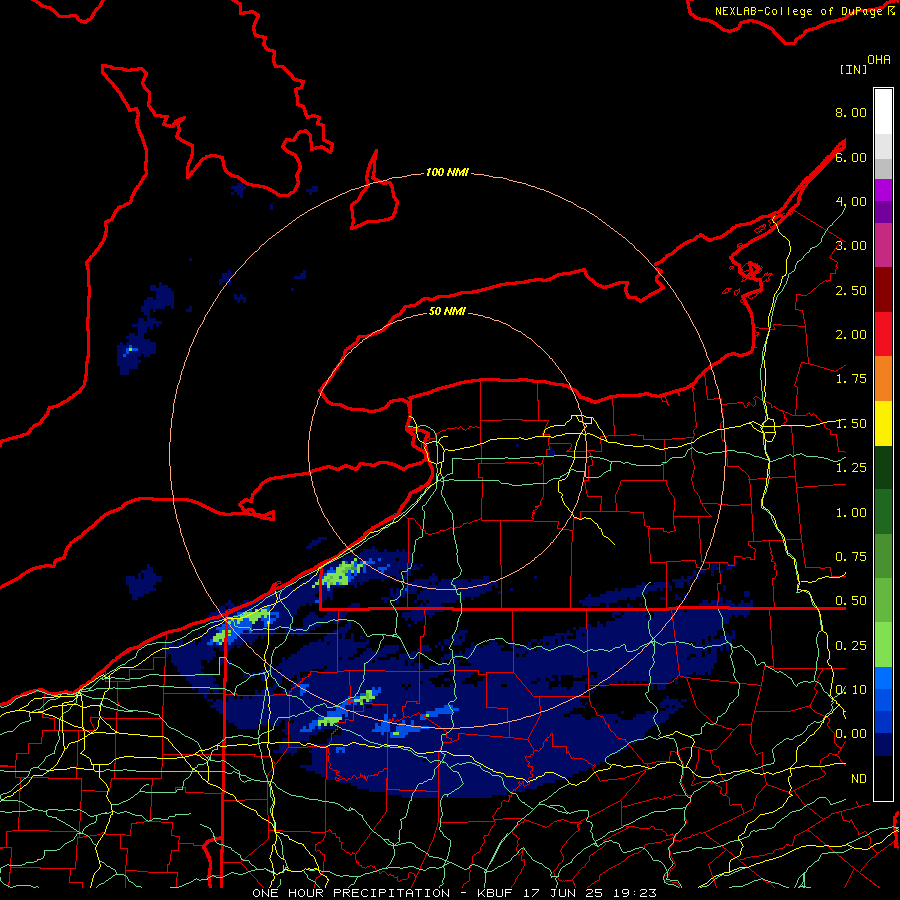
Task: Click the One Hour Precipitation KBUF caption
Action: [x=454, y=893]
